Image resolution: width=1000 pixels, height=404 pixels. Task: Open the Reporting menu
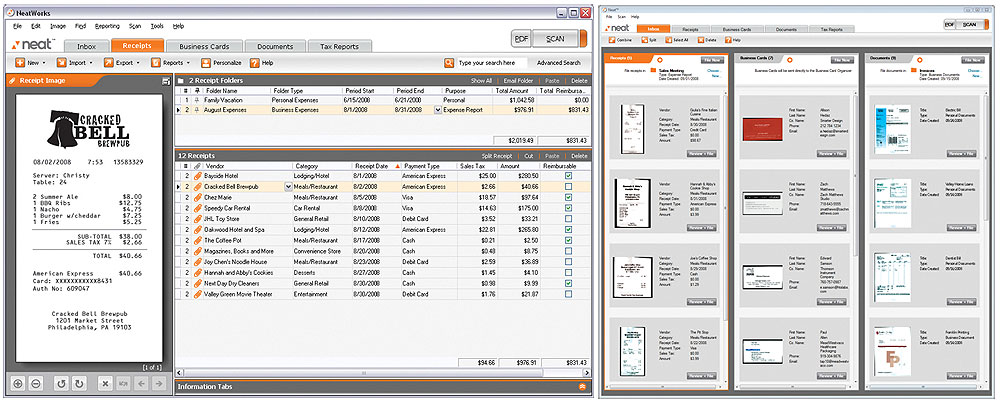(106, 25)
